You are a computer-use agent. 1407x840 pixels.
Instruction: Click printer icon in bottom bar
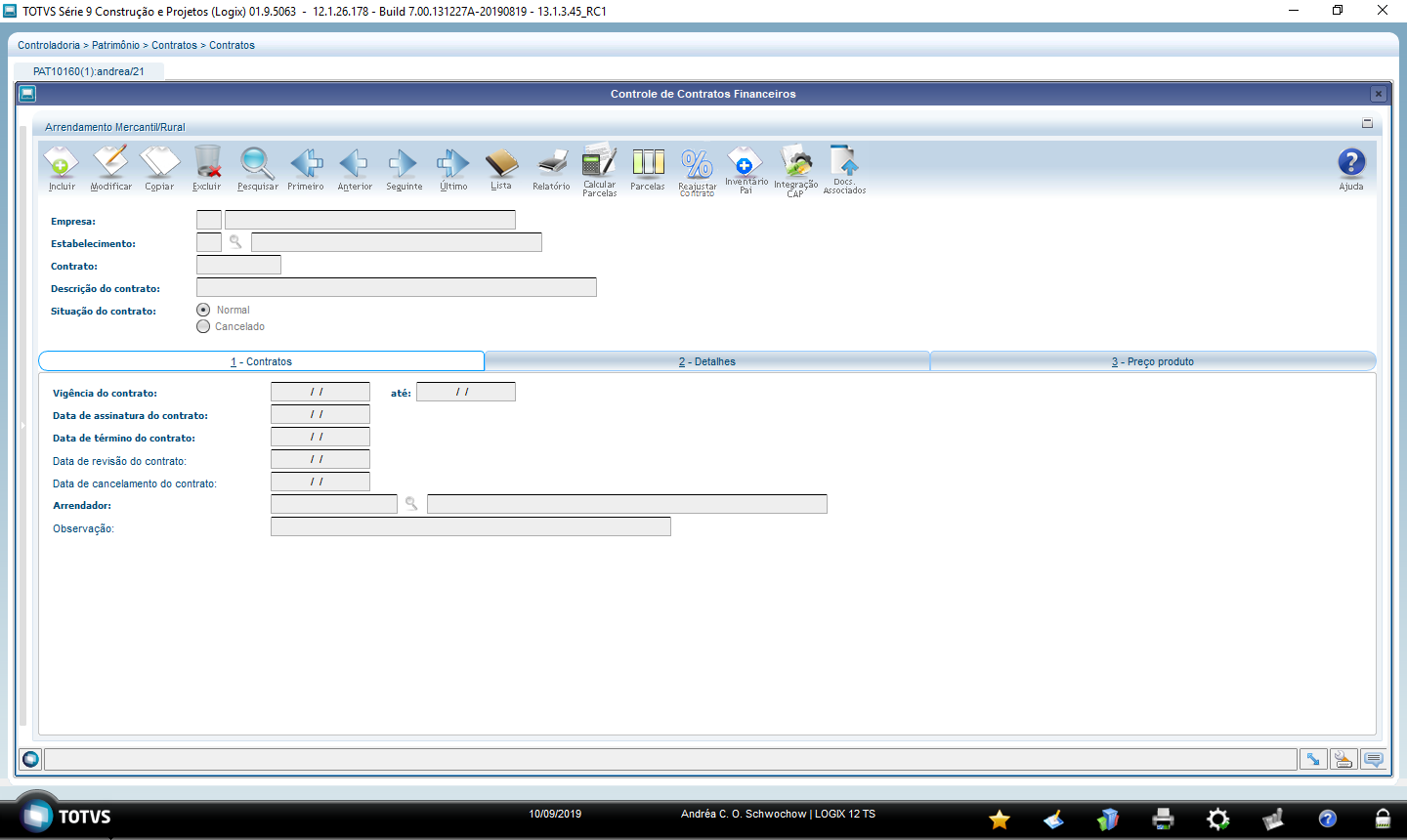[x=1163, y=819]
